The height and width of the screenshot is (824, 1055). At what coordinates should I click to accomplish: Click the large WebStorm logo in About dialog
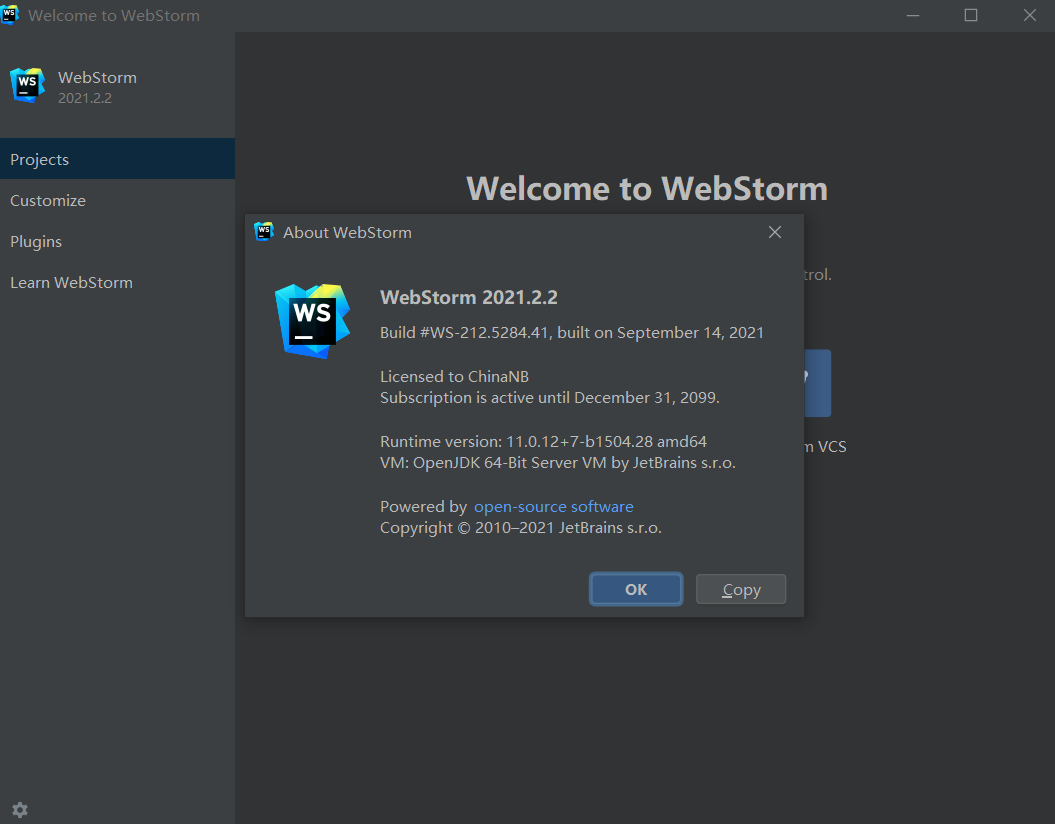tap(312, 321)
